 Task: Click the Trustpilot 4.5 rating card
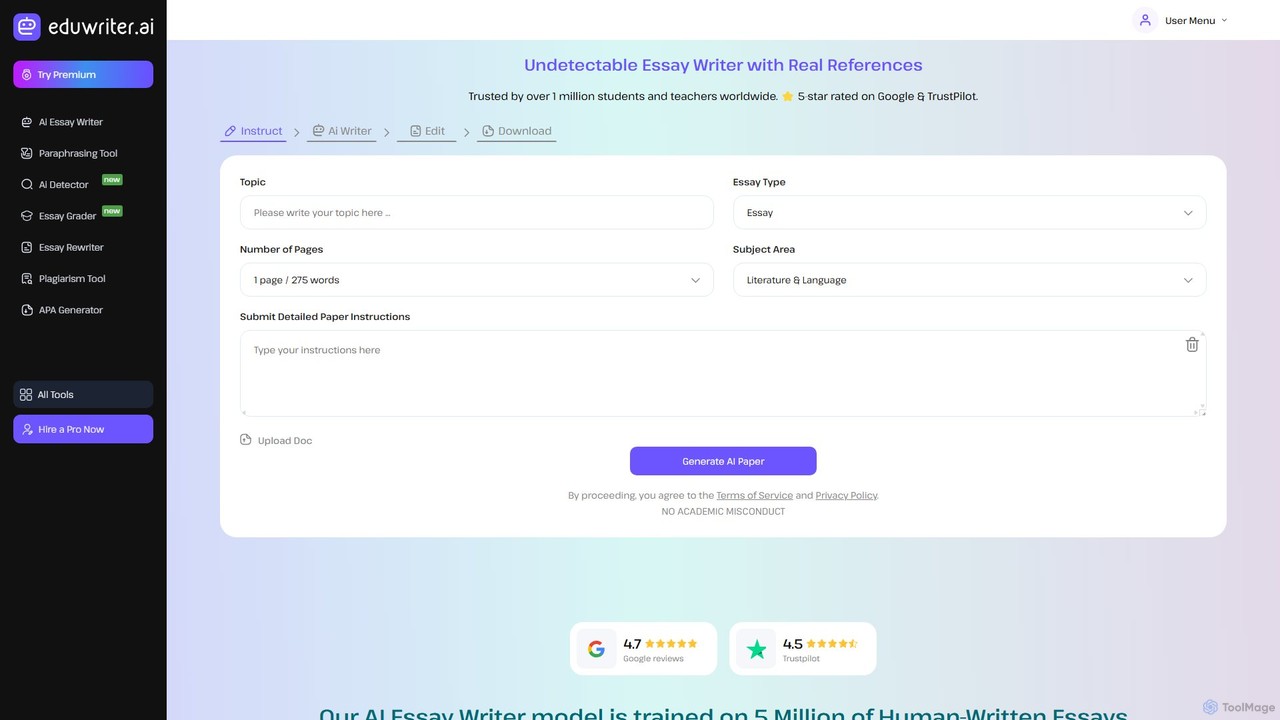click(x=803, y=649)
